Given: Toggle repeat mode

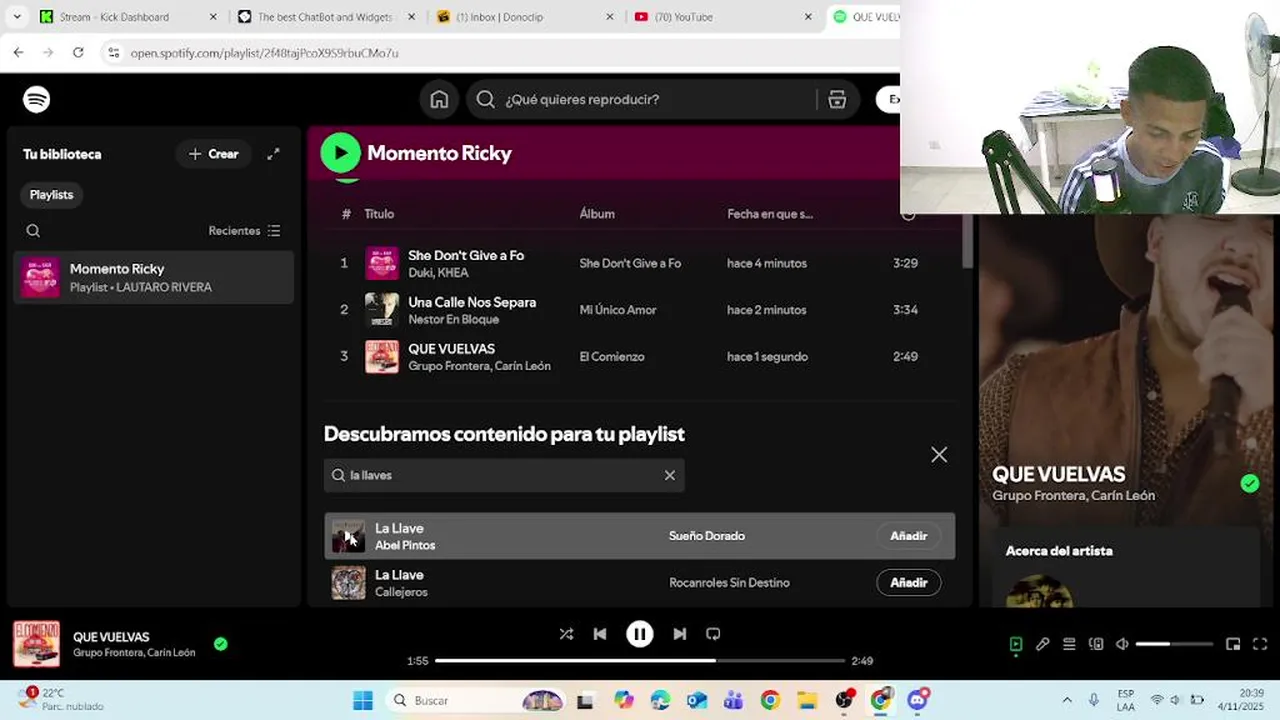Looking at the screenshot, I should coord(713,634).
